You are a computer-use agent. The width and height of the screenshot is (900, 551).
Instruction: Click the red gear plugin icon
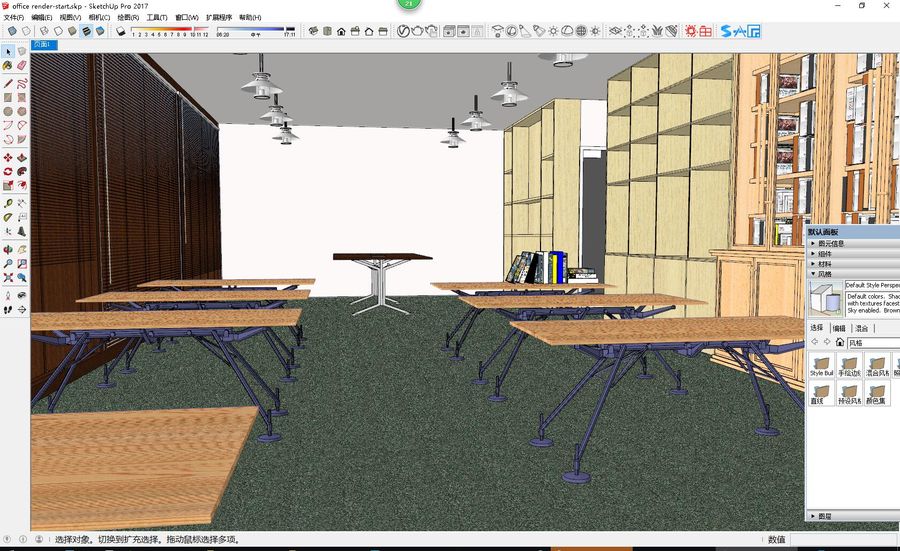tap(691, 31)
